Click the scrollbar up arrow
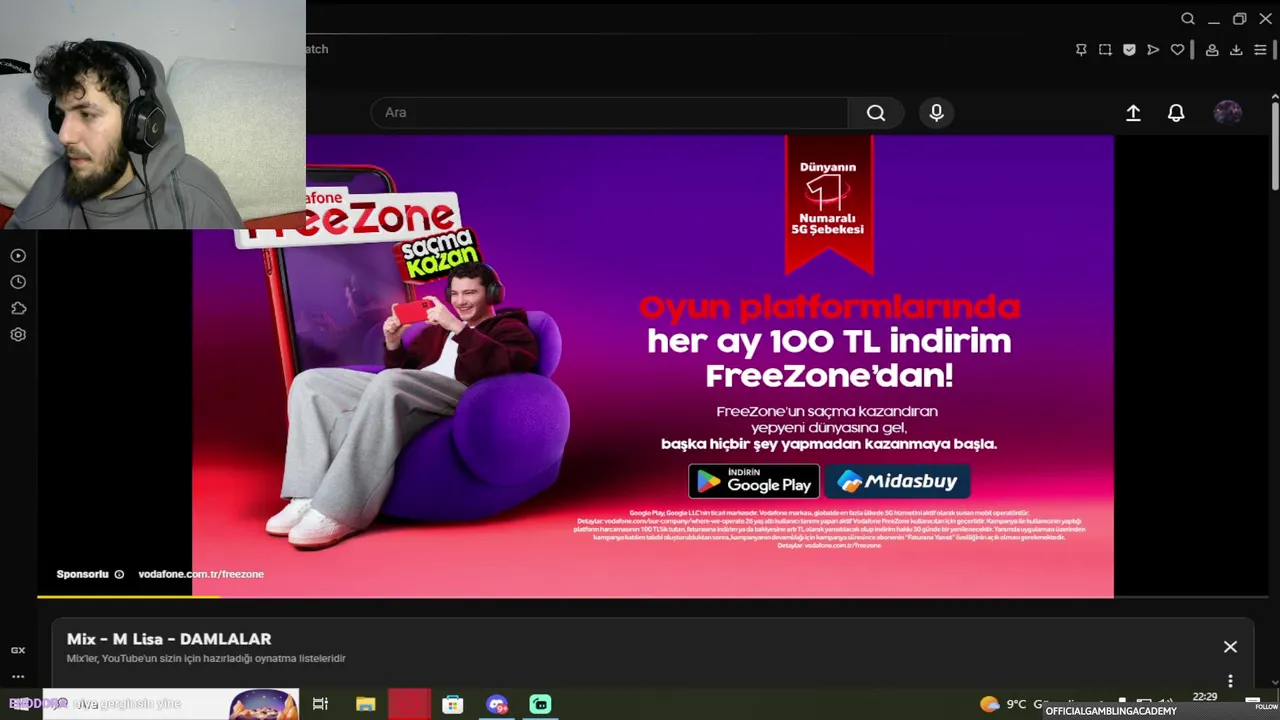1280x720 pixels. 1275,97
